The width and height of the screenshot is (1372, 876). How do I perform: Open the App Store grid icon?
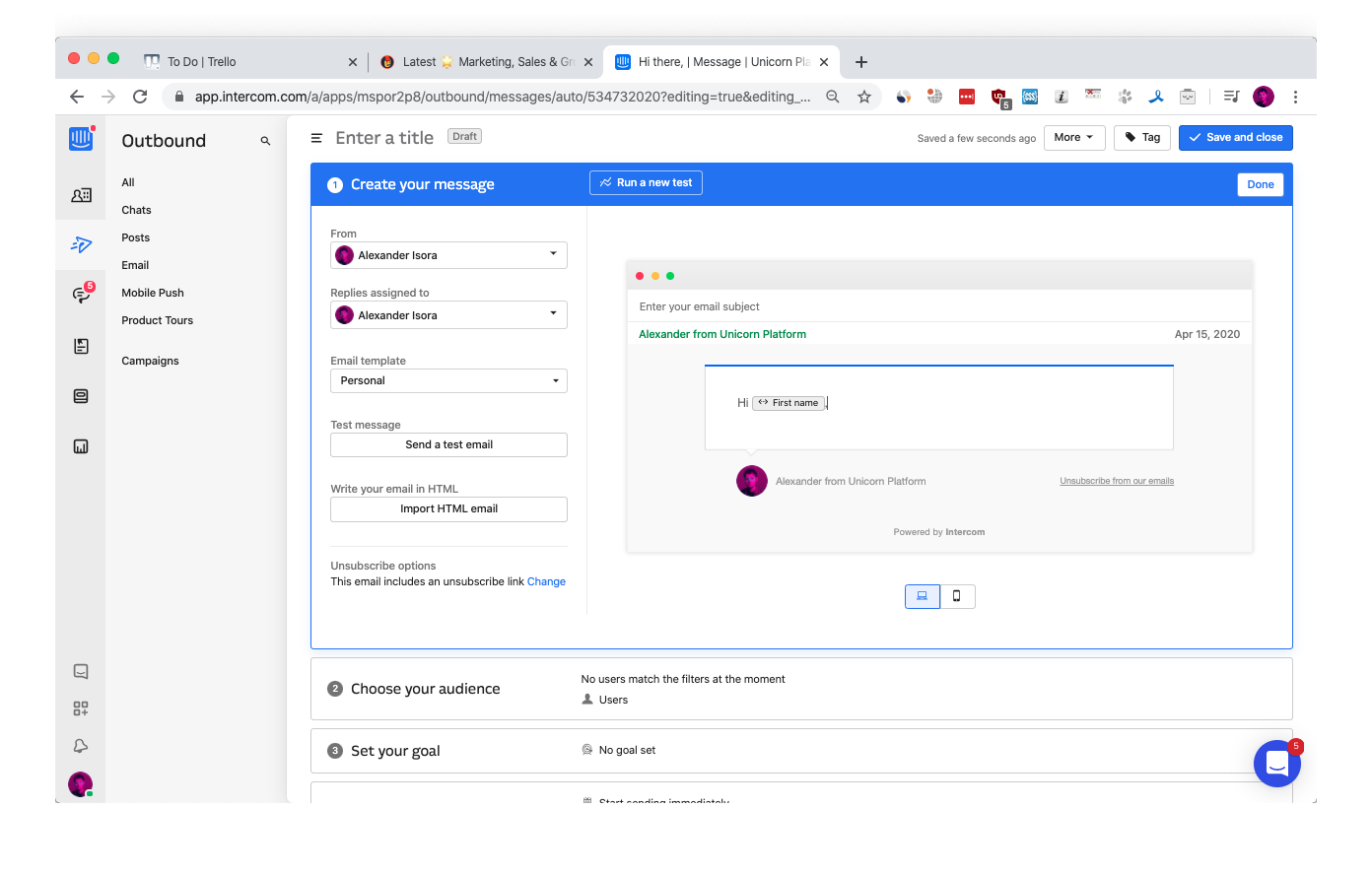pyautogui.click(x=81, y=708)
